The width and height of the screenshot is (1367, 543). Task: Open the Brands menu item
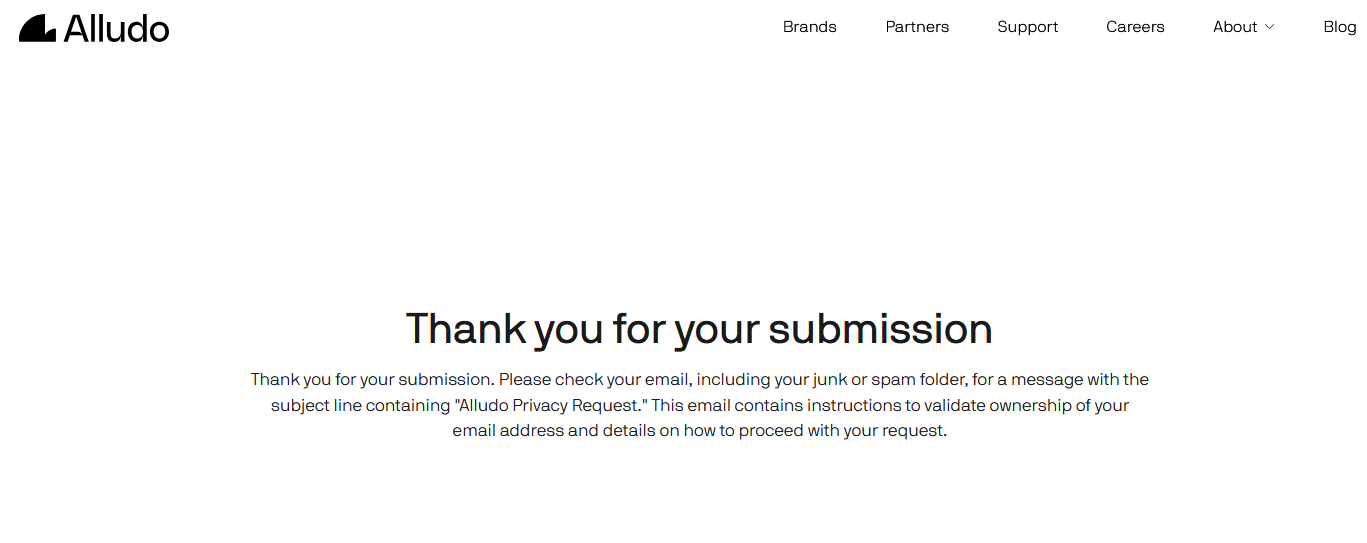click(x=810, y=27)
